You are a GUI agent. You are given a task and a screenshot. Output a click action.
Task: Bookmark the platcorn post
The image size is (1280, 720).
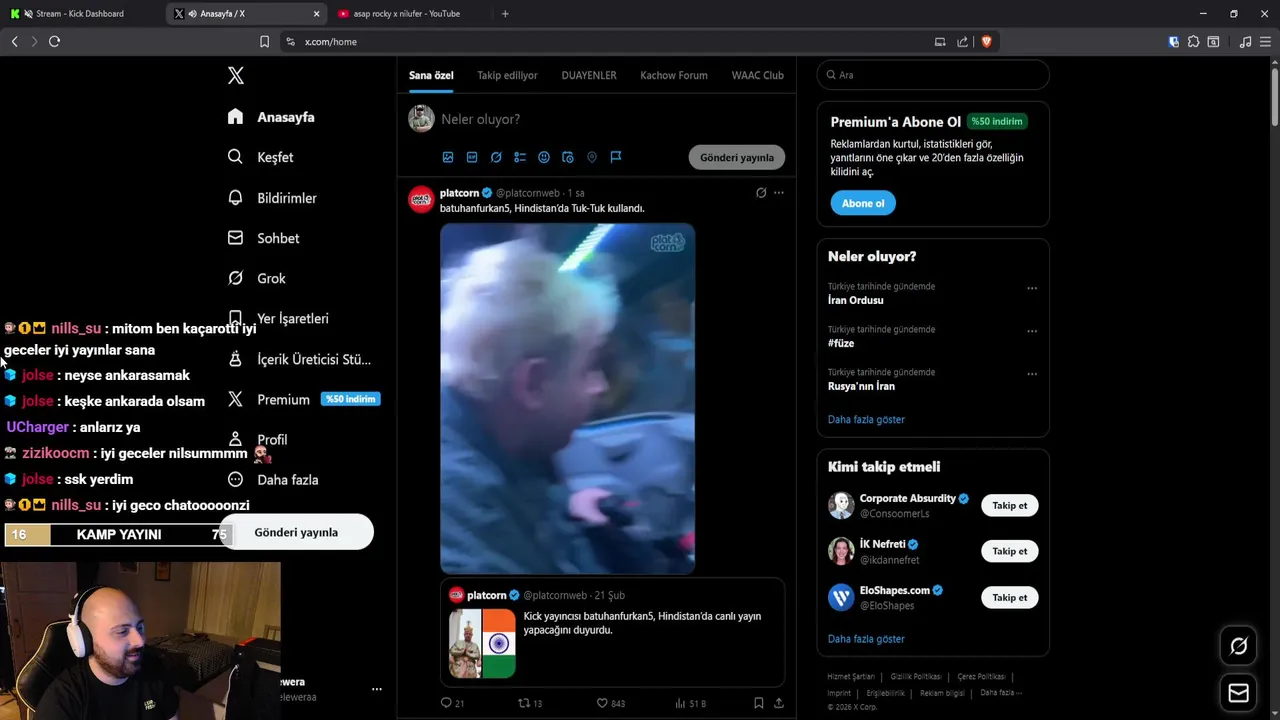click(x=758, y=703)
